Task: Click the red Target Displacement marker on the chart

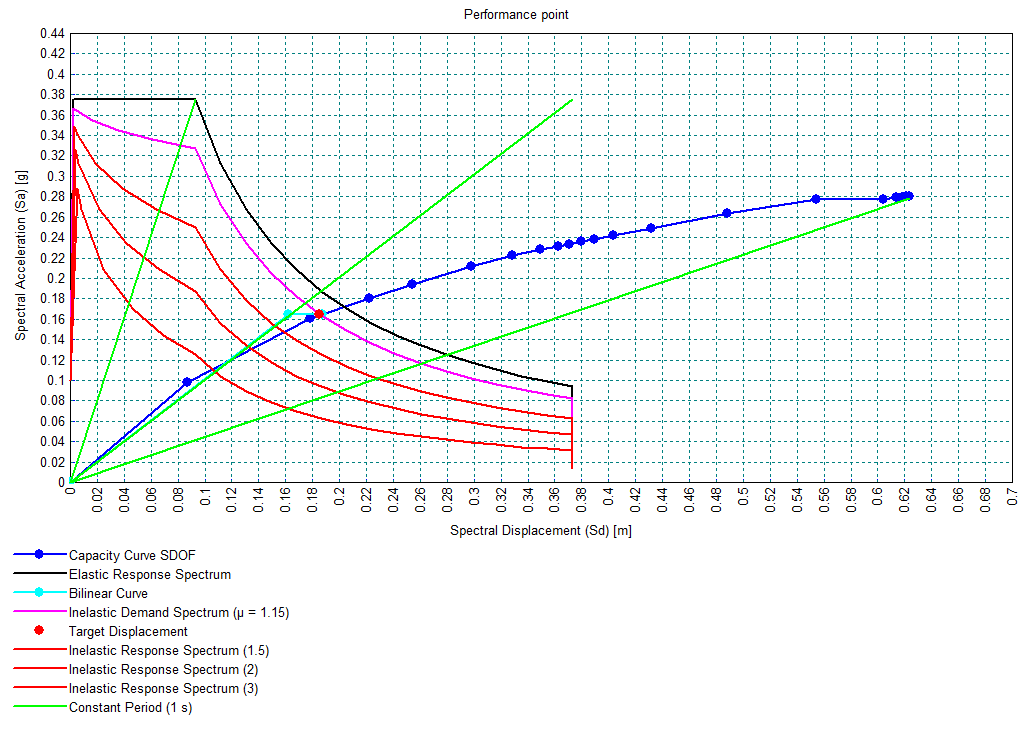Action: 319,314
